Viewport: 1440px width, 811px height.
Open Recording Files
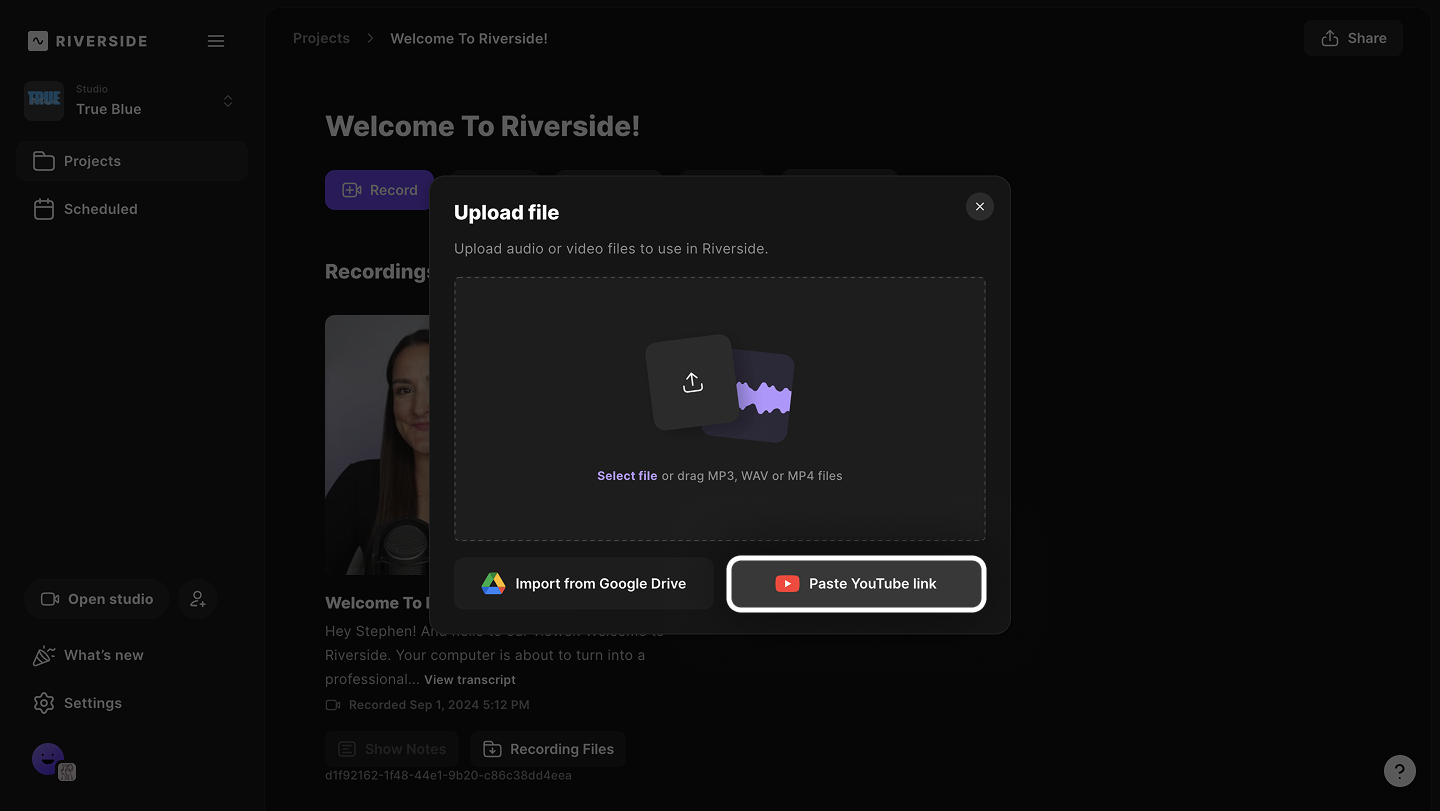click(548, 749)
